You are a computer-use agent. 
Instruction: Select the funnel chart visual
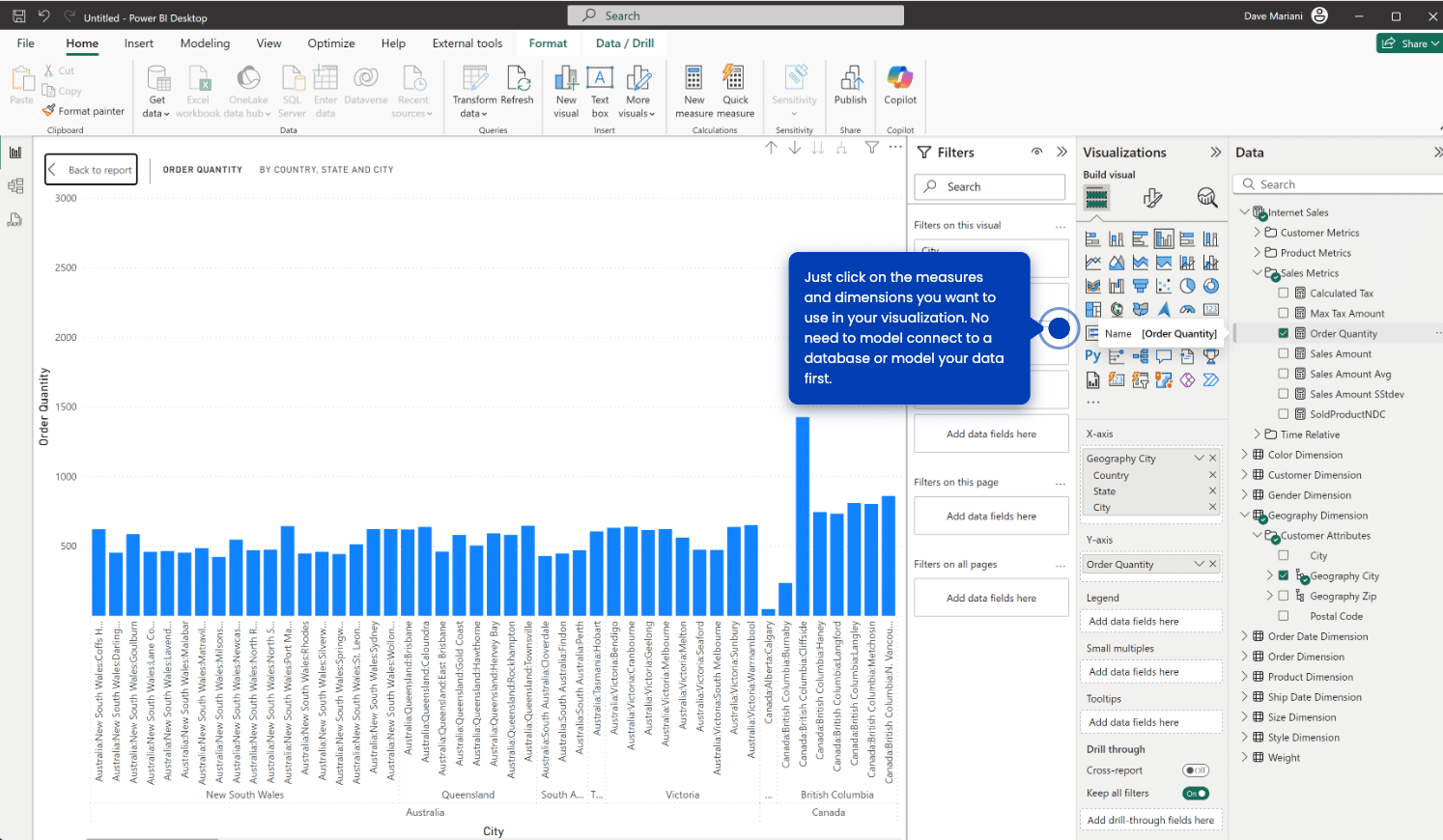pyautogui.click(x=1141, y=286)
